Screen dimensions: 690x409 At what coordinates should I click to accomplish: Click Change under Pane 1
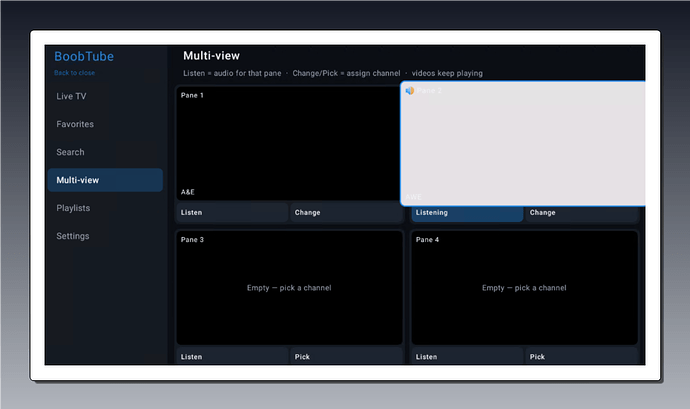click(346, 213)
